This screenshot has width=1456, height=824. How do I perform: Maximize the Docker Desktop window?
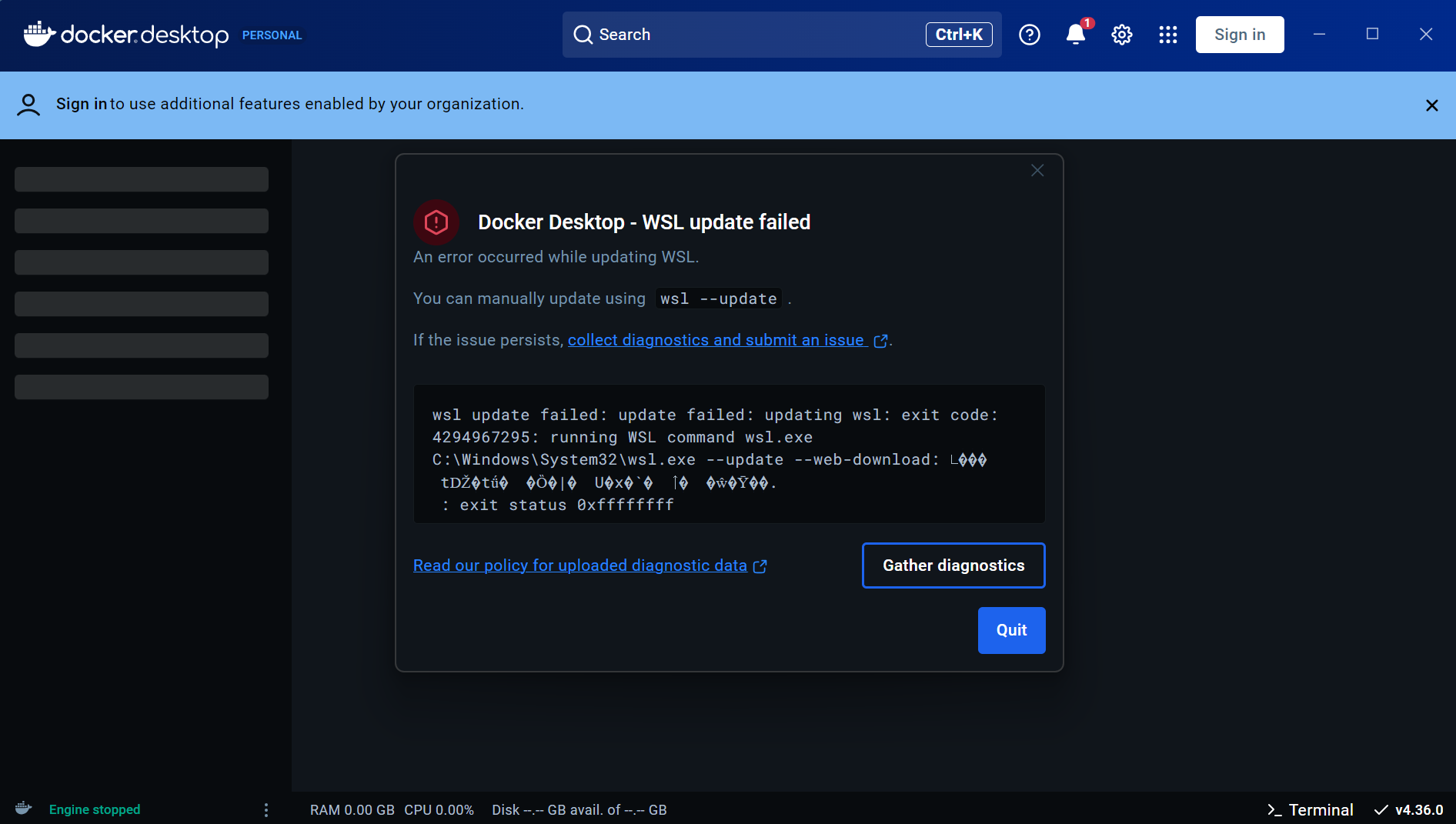pyautogui.click(x=1372, y=35)
